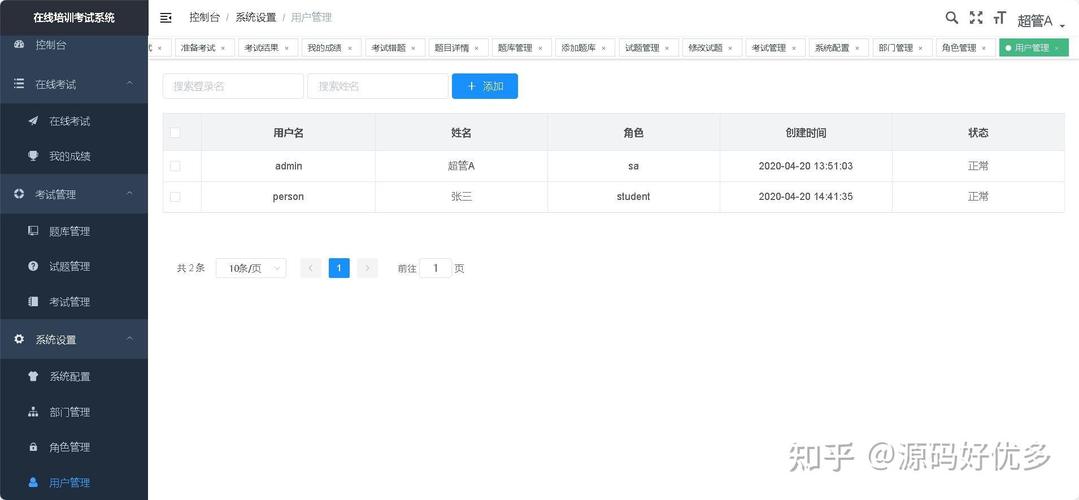
Task: Close the 部门管理 tab
Action: [921, 48]
